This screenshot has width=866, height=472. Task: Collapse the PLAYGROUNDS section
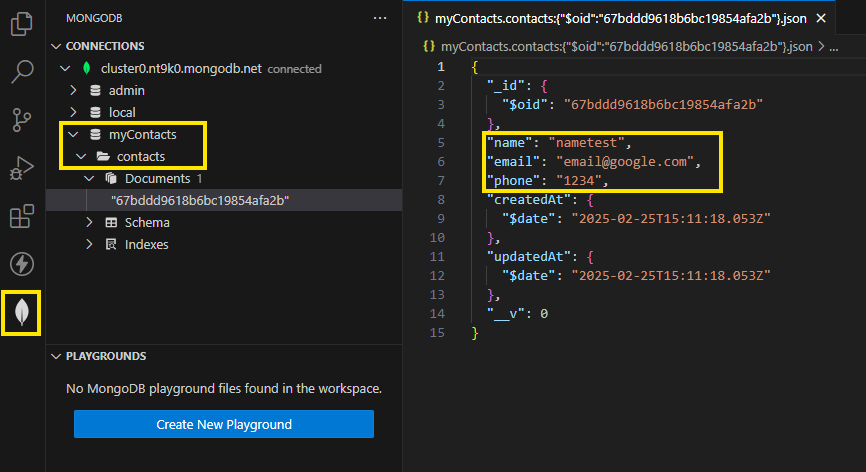click(x=56, y=356)
